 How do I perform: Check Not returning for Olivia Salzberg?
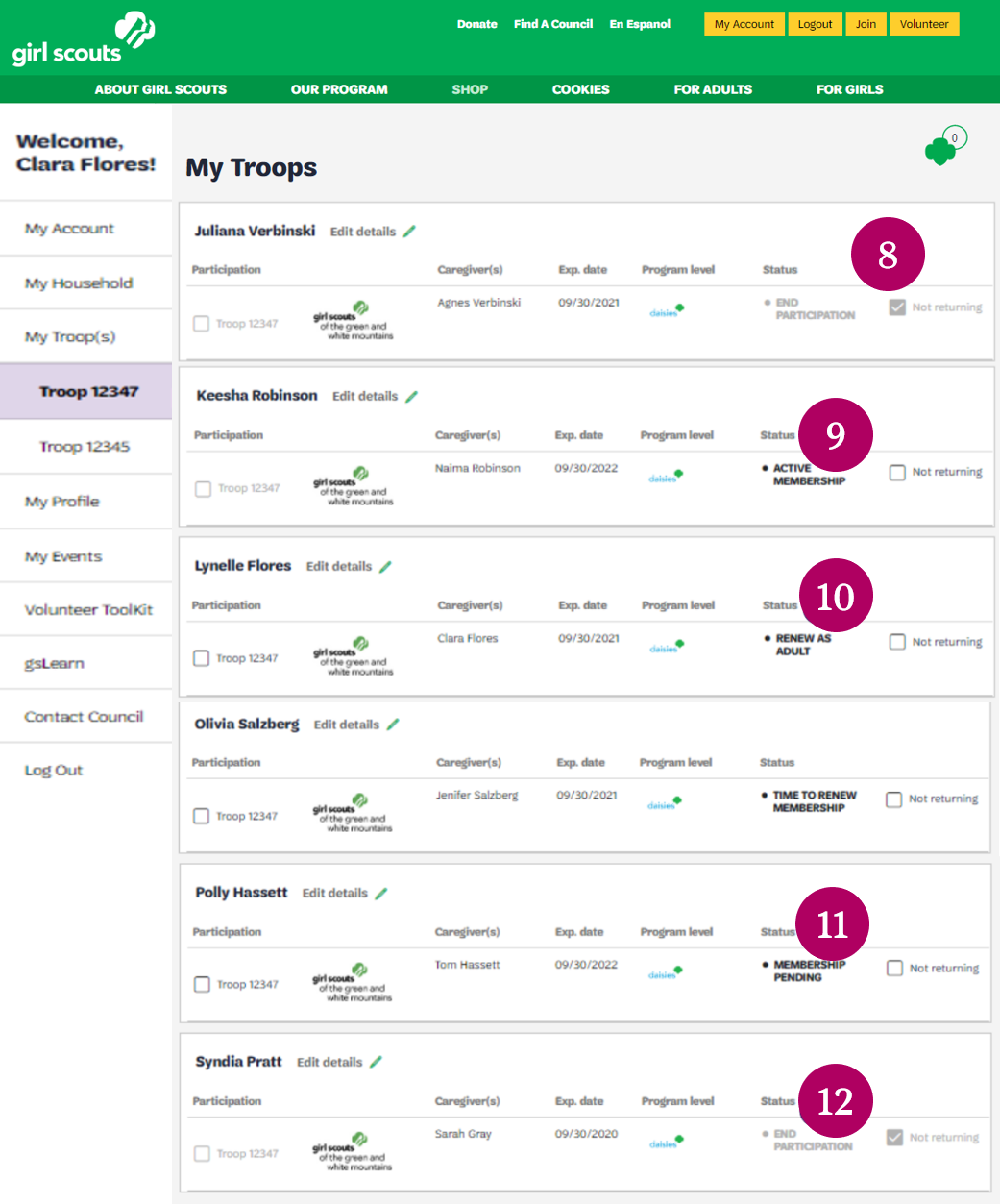point(893,799)
